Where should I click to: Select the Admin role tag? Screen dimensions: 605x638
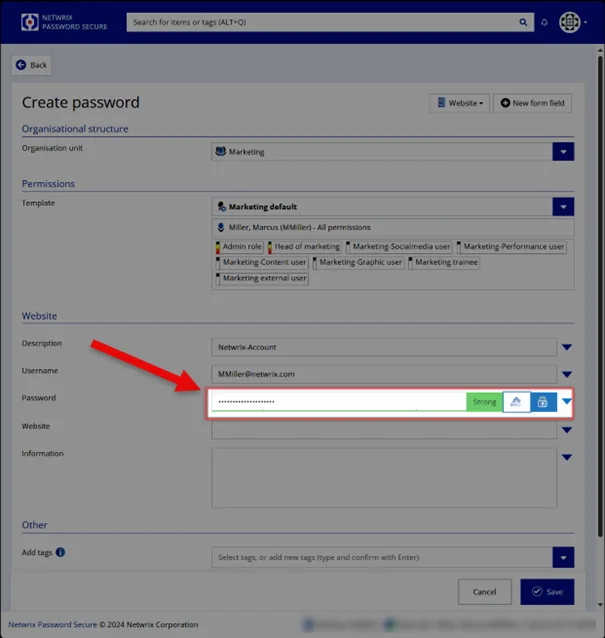pyautogui.click(x=239, y=247)
